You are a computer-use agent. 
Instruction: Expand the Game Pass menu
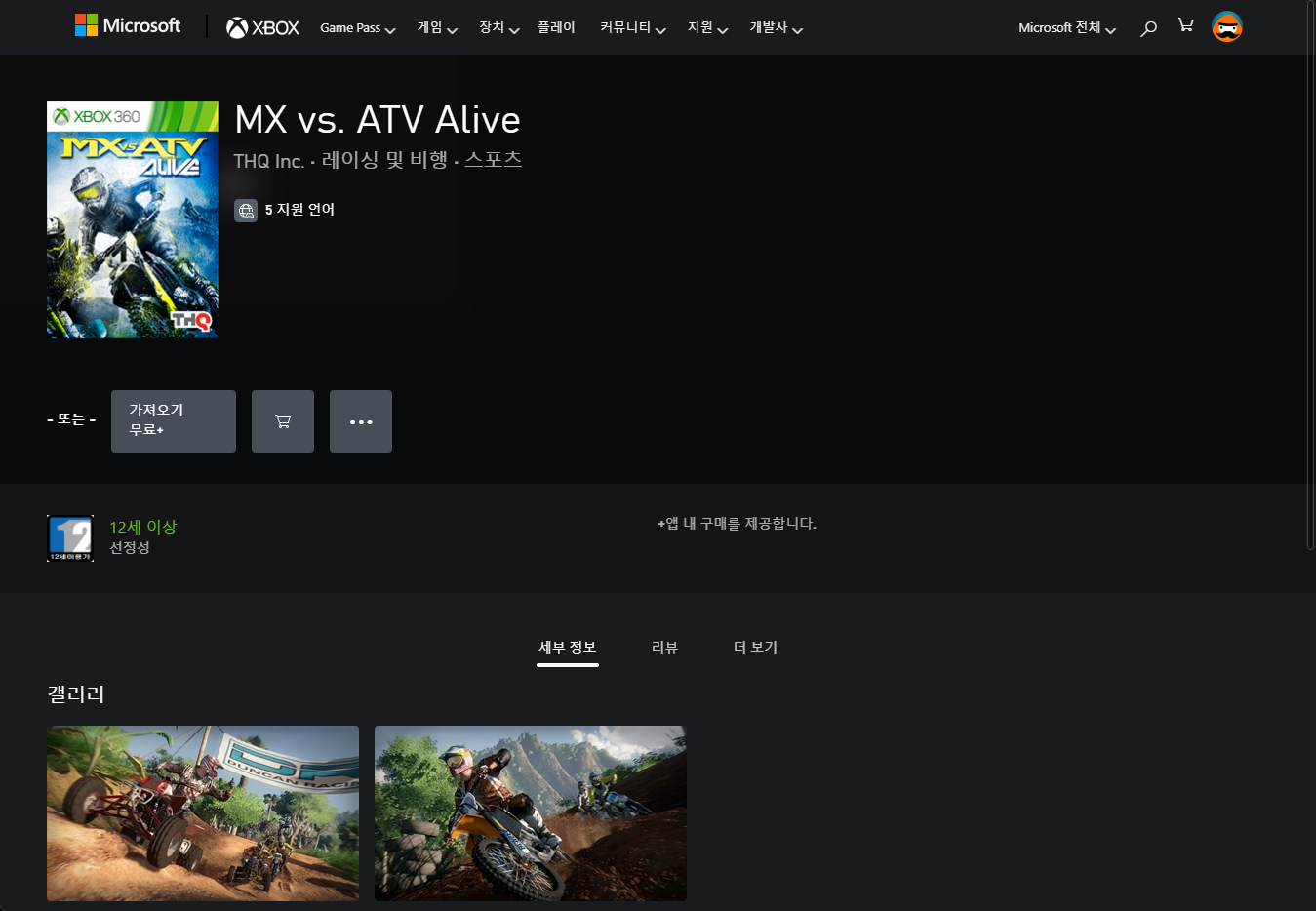[357, 28]
